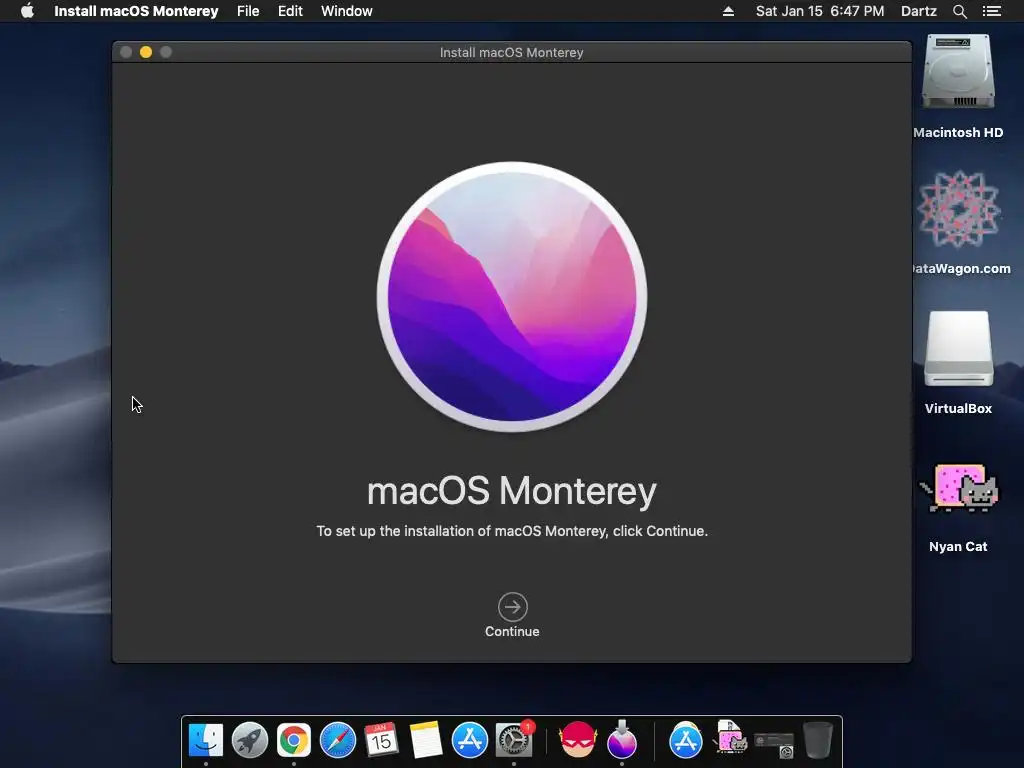The width and height of the screenshot is (1024, 768).
Task: Click the Dartz user name in menu bar
Action: point(918,11)
